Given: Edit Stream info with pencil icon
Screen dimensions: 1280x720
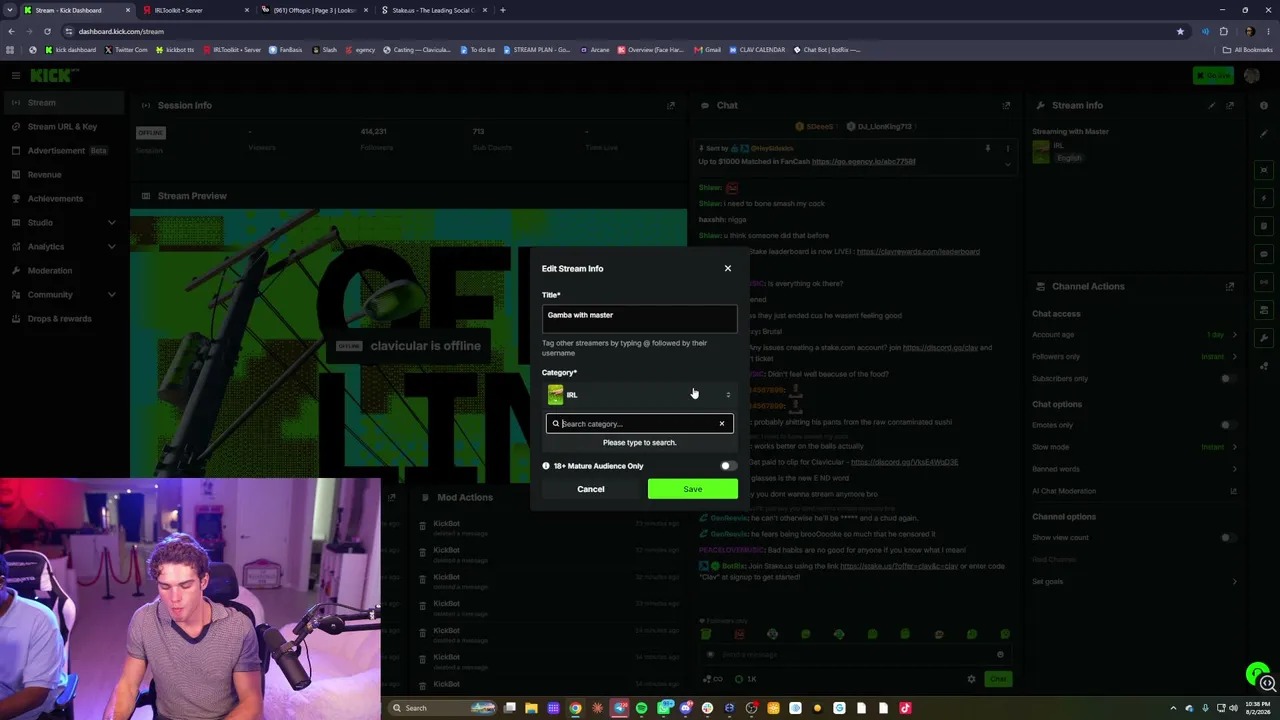Looking at the screenshot, I should [x=1212, y=105].
